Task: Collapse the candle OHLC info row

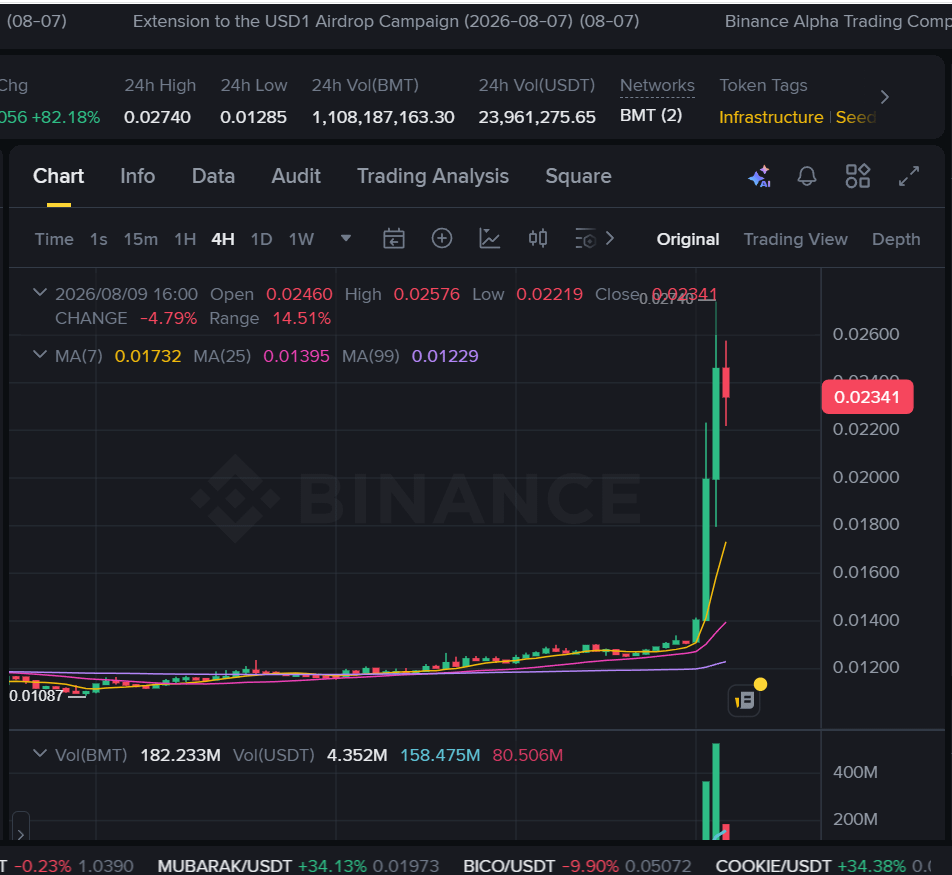Action: (39, 293)
